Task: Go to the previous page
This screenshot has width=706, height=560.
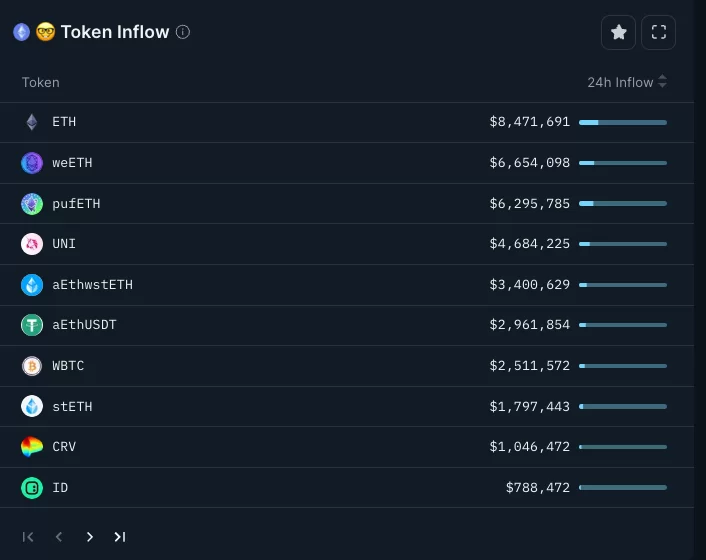Action: point(59,537)
